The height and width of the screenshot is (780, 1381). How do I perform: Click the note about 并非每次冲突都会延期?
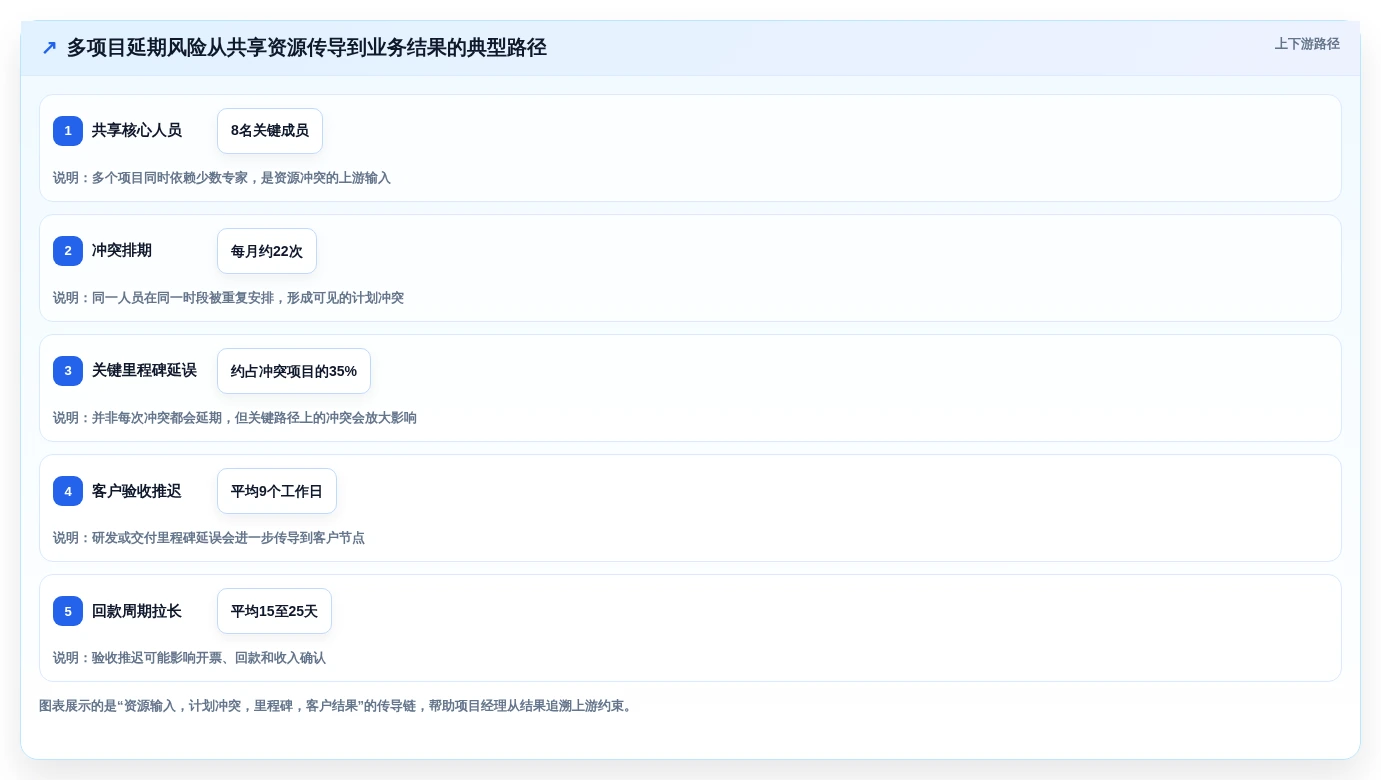(x=235, y=418)
